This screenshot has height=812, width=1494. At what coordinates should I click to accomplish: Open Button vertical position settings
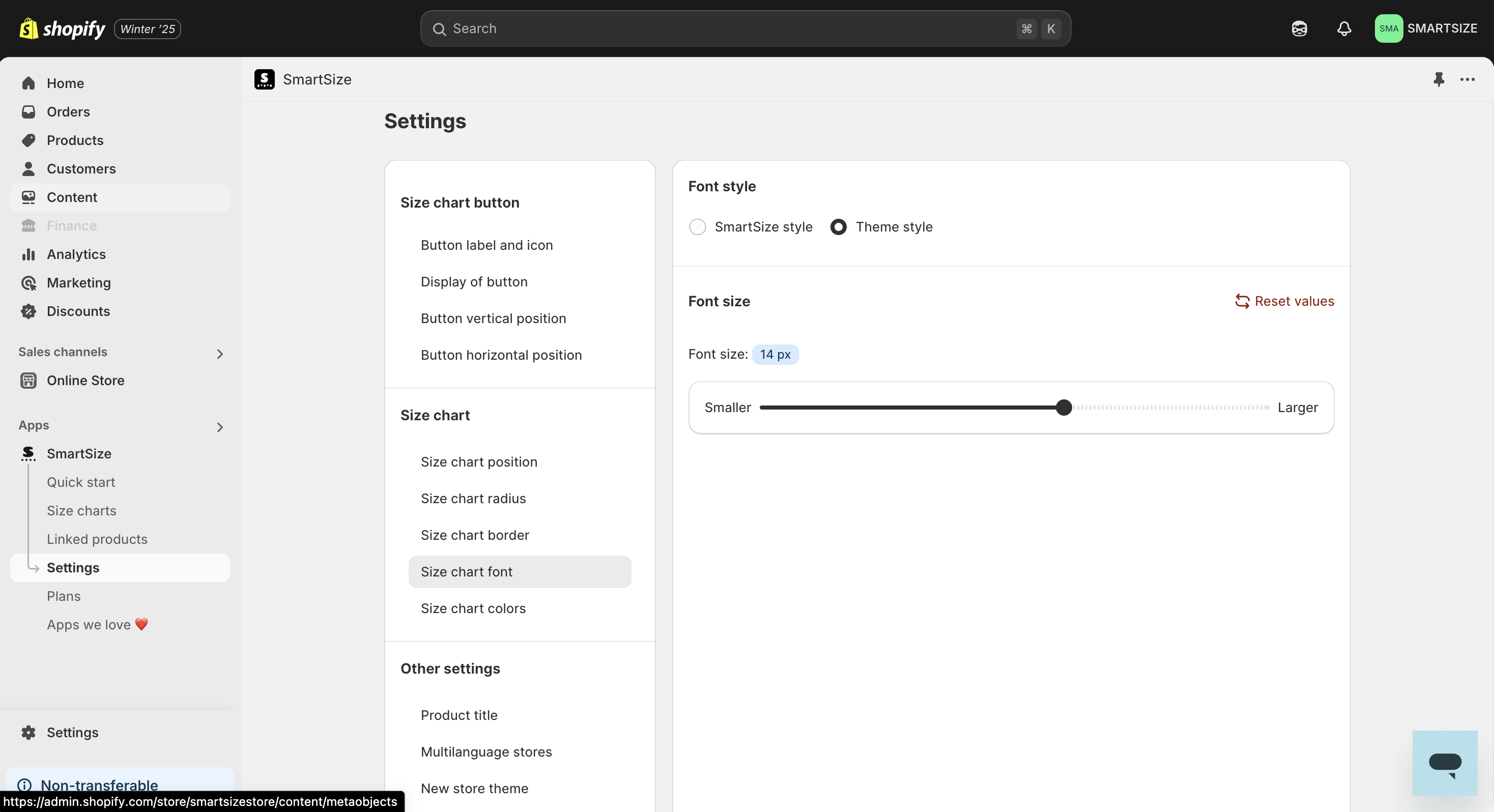click(493, 318)
